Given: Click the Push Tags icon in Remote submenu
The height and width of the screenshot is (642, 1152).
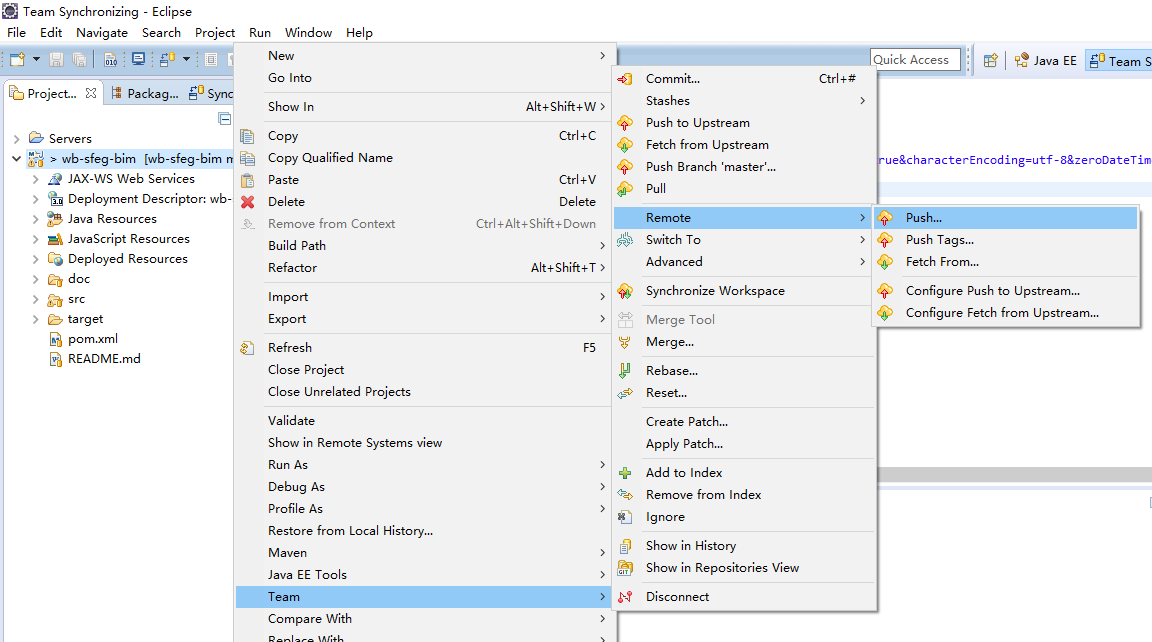Looking at the screenshot, I should pyautogui.click(x=885, y=239).
